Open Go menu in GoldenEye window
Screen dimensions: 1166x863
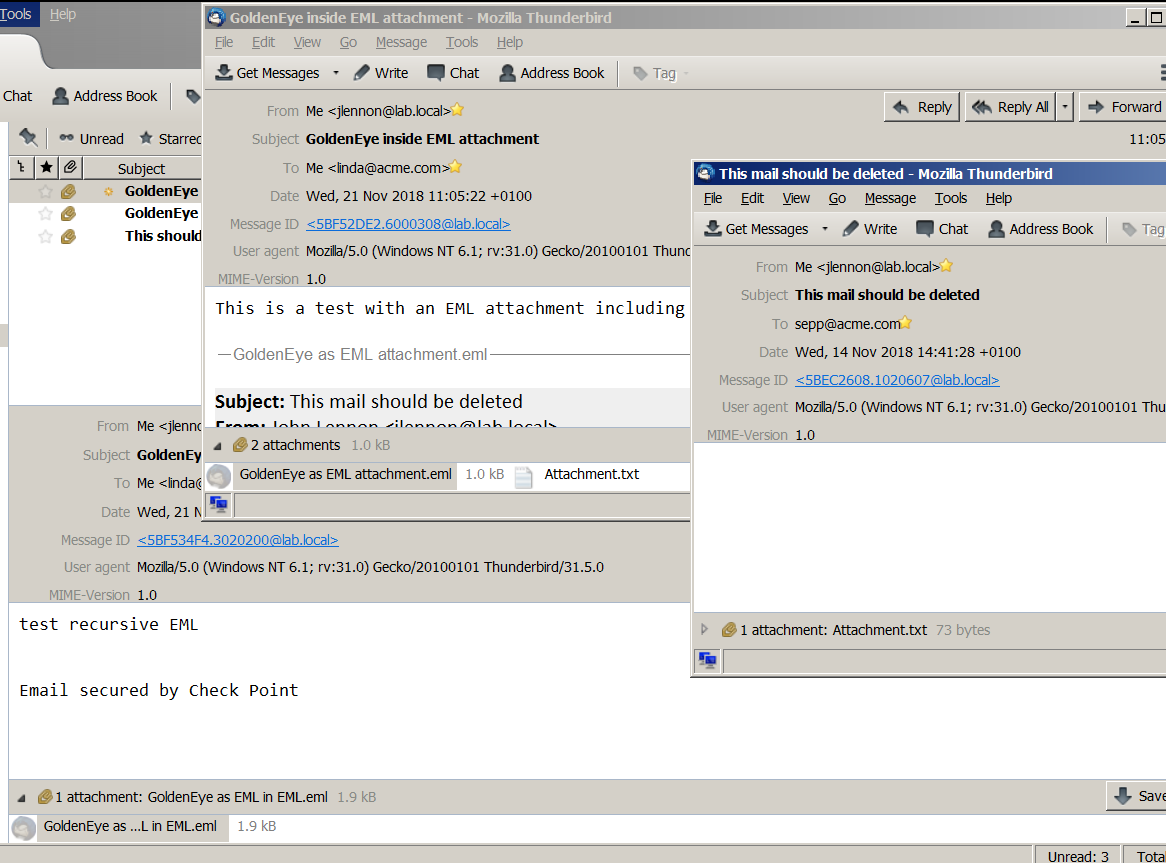point(348,42)
